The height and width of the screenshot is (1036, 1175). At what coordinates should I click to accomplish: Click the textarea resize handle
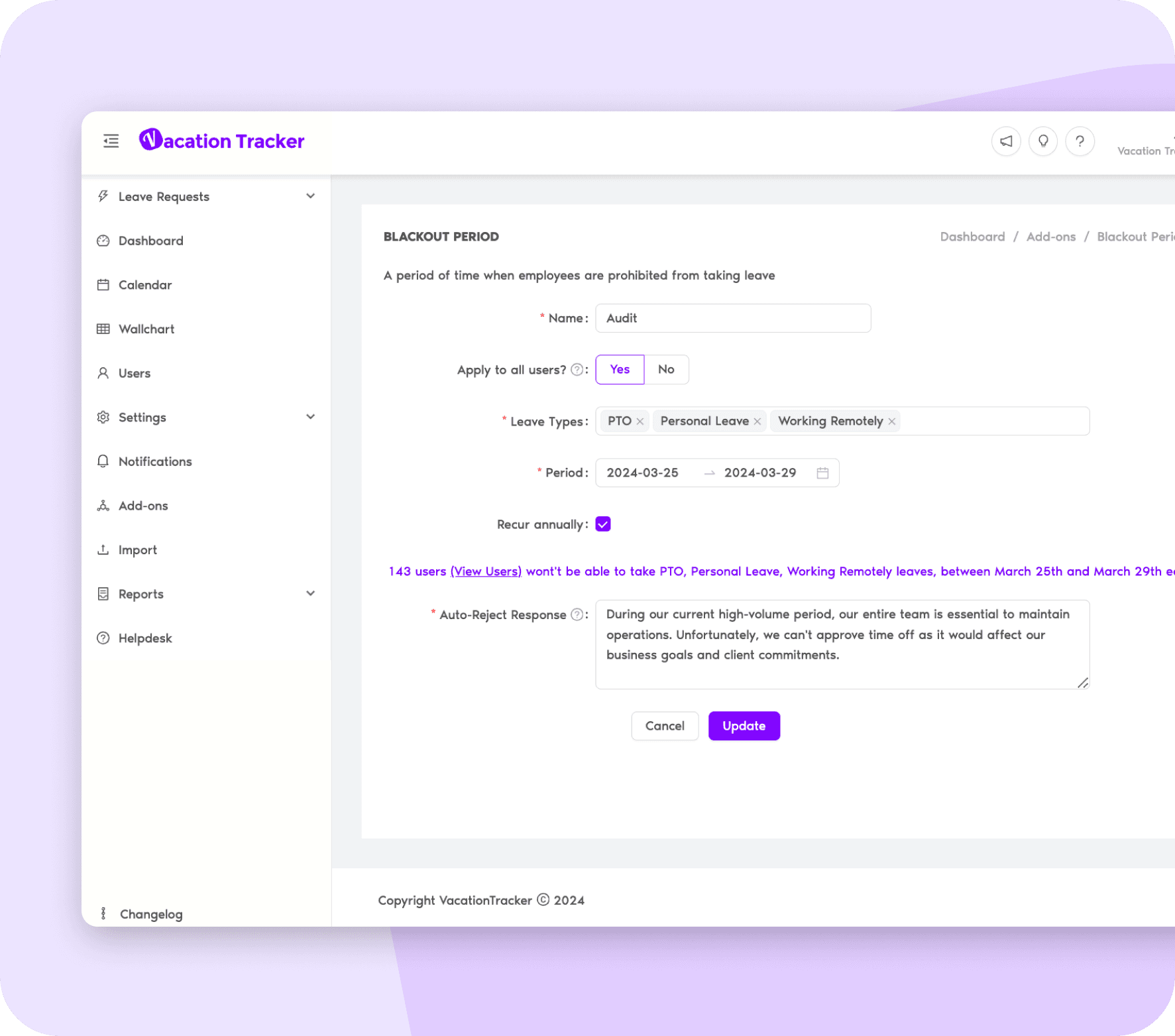(x=1083, y=683)
